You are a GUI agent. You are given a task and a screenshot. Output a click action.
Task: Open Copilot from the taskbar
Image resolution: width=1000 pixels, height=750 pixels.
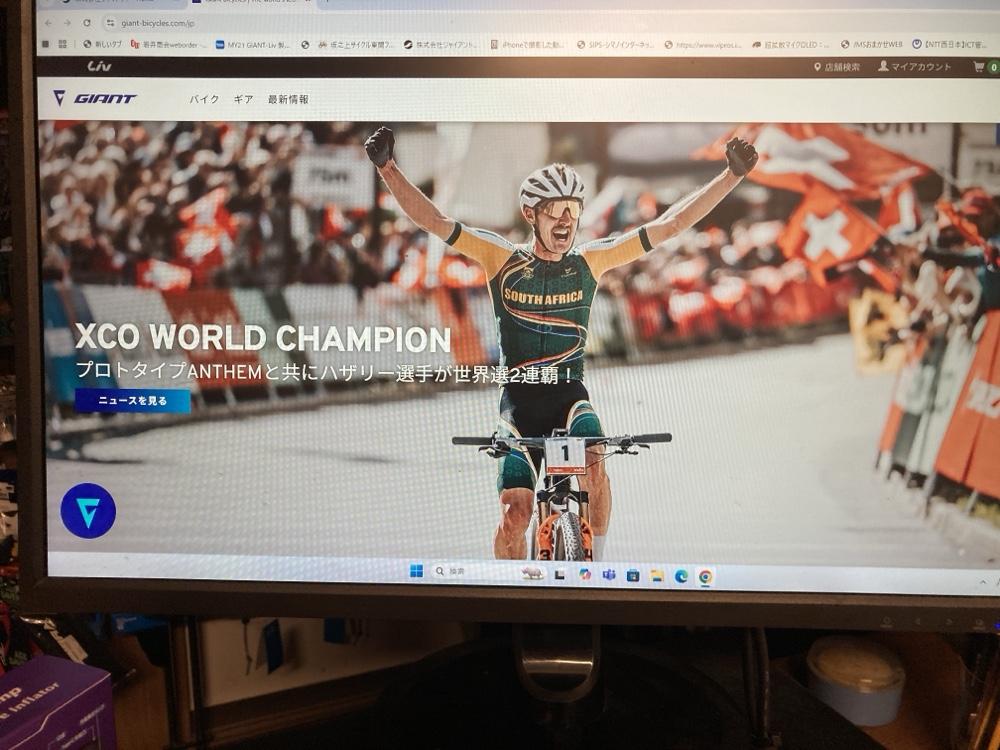584,575
